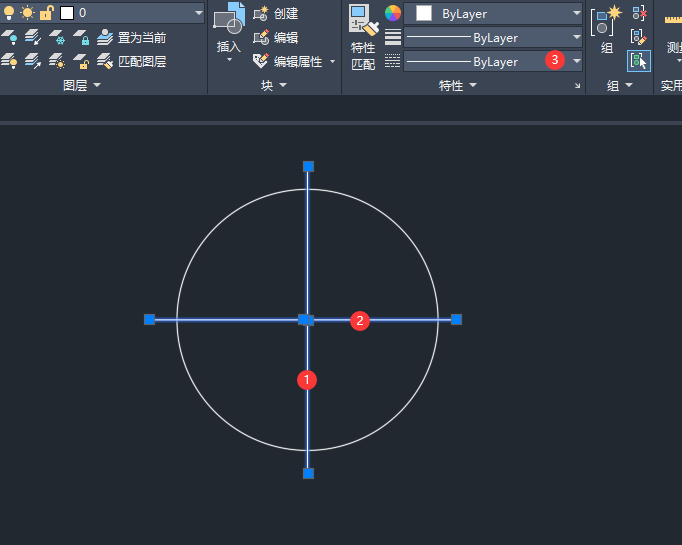
Task: Open the 插入 dropdown arrow
Action: (229, 60)
